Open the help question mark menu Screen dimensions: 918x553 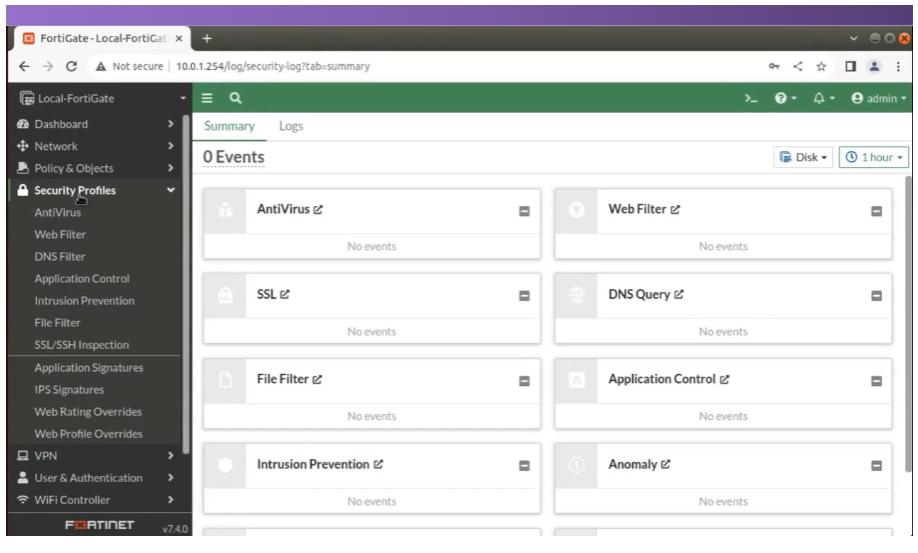[x=785, y=98]
